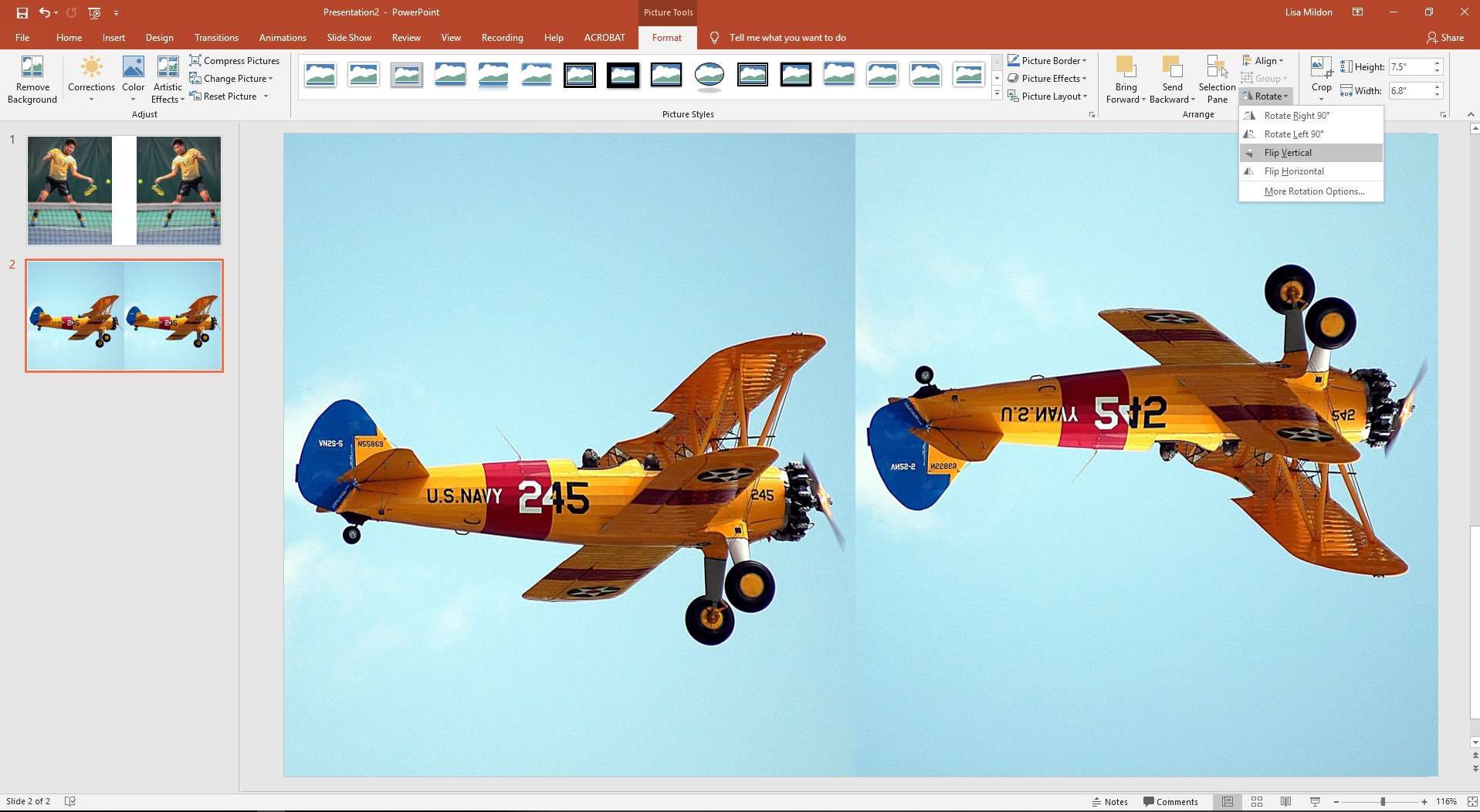Click Compress Pictures
This screenshot has height=812, width=1480.
tap(235, 60)
